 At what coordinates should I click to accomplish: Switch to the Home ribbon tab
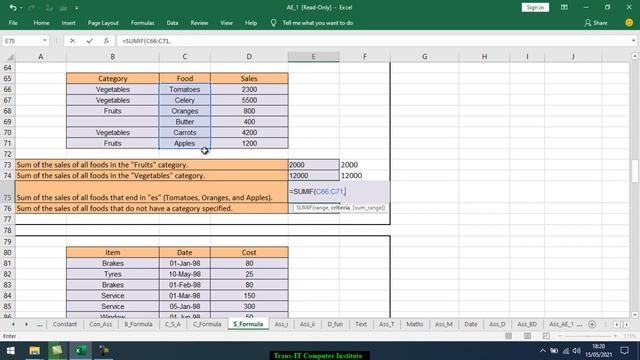(41, 23)
